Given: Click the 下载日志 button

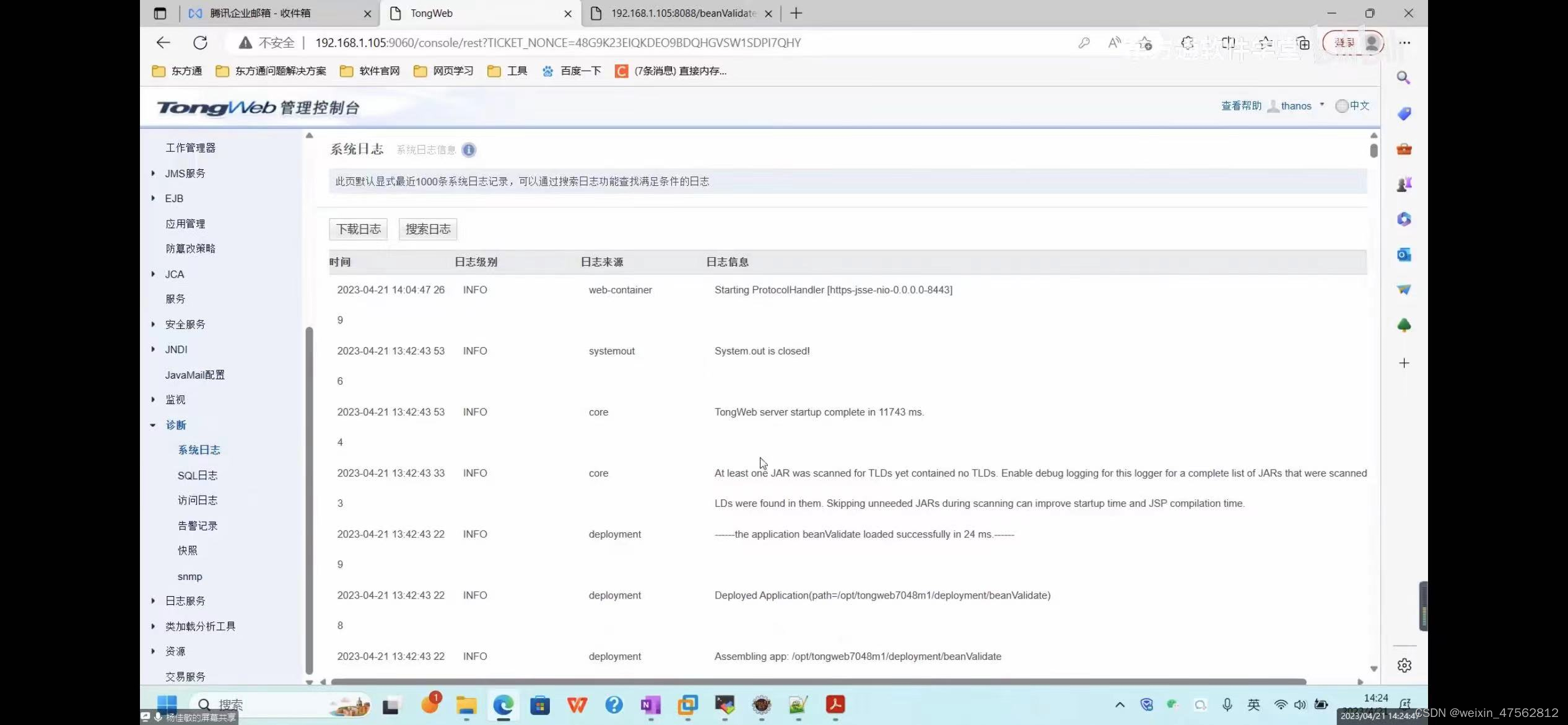Looking at the screenshot, I should [359, 229].
